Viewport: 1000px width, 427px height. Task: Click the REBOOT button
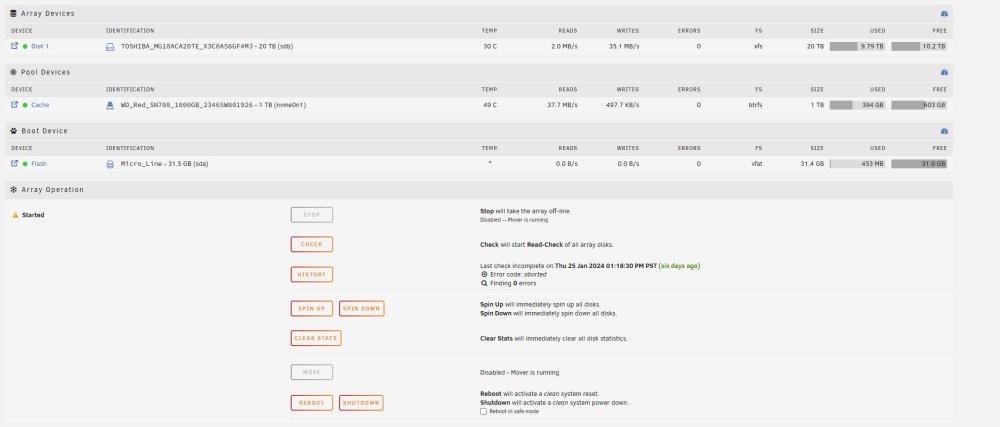tap(312, 403)
